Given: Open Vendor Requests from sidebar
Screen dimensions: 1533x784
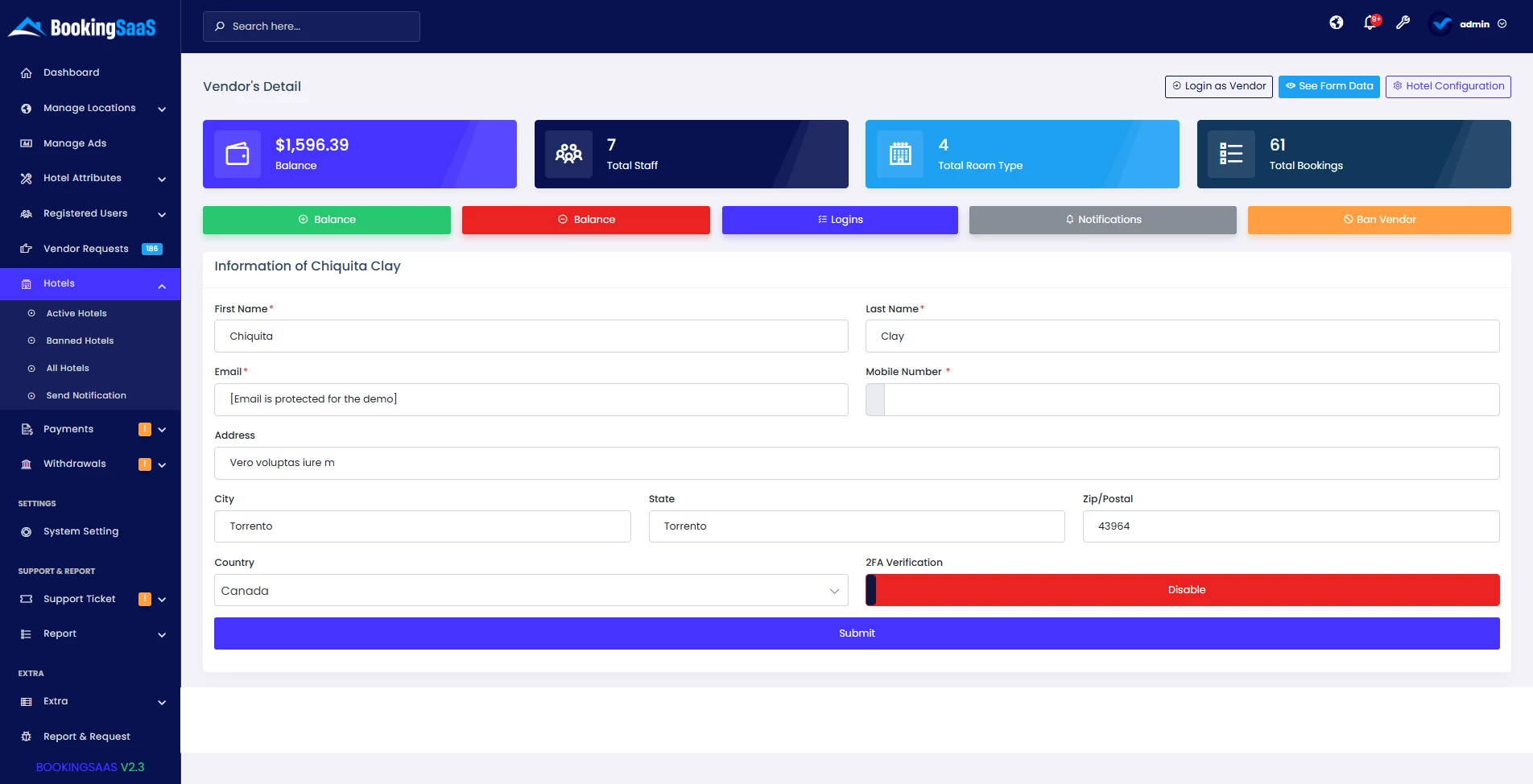Looking at the screenshot, I should coord(85,248).
